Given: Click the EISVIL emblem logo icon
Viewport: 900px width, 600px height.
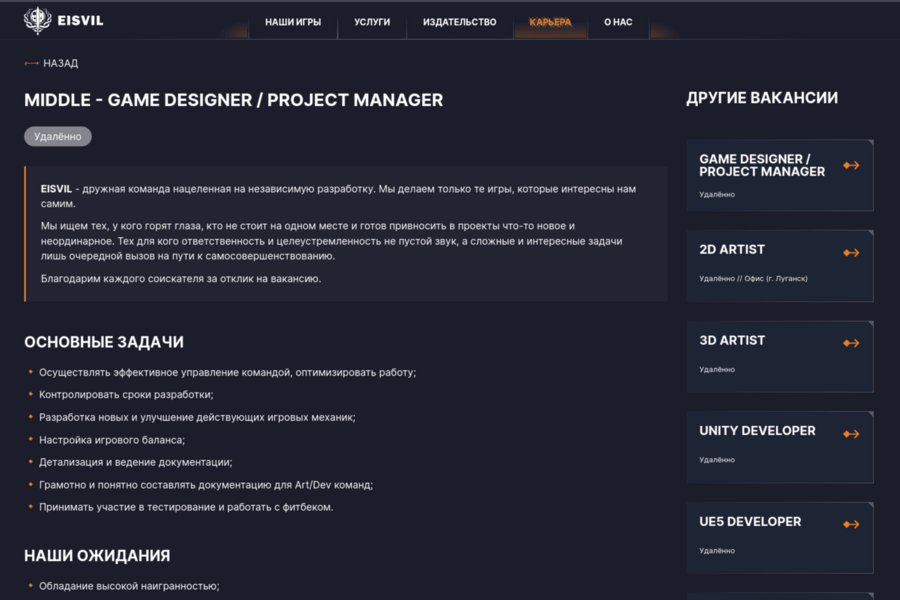Looking at the screenshot, I should click(38, 20).
